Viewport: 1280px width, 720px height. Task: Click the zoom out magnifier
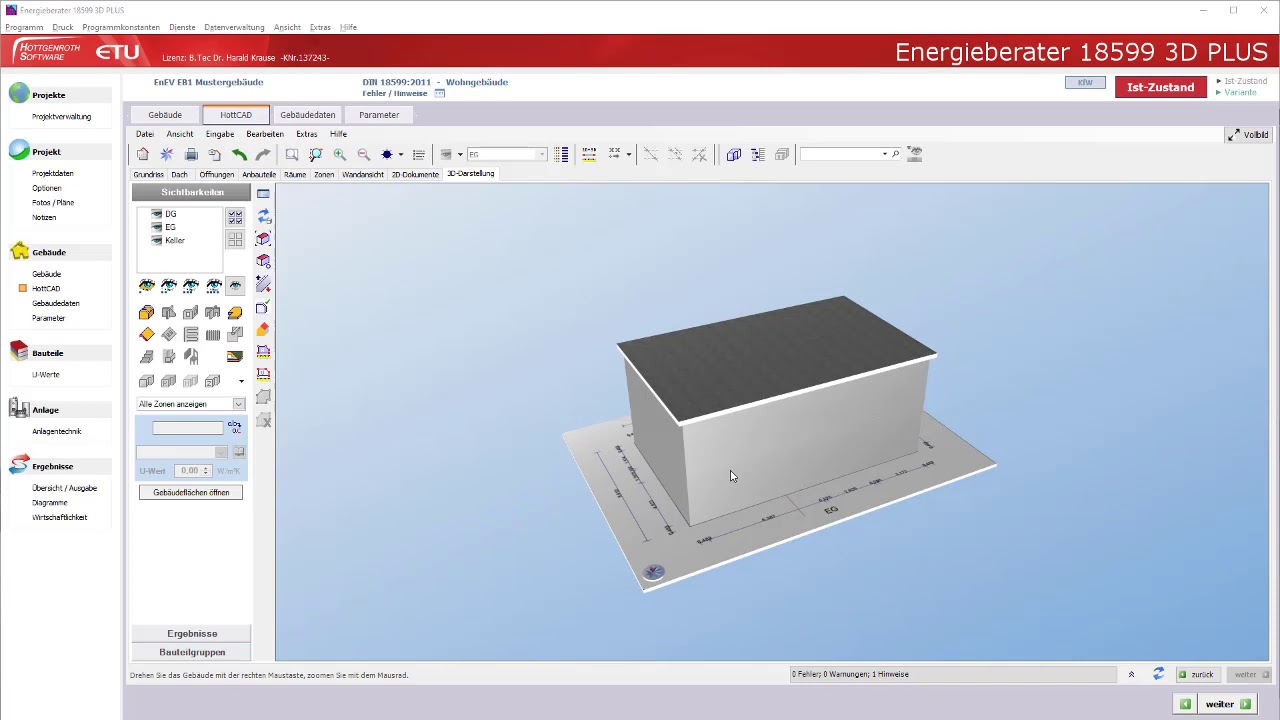point(364,154)
